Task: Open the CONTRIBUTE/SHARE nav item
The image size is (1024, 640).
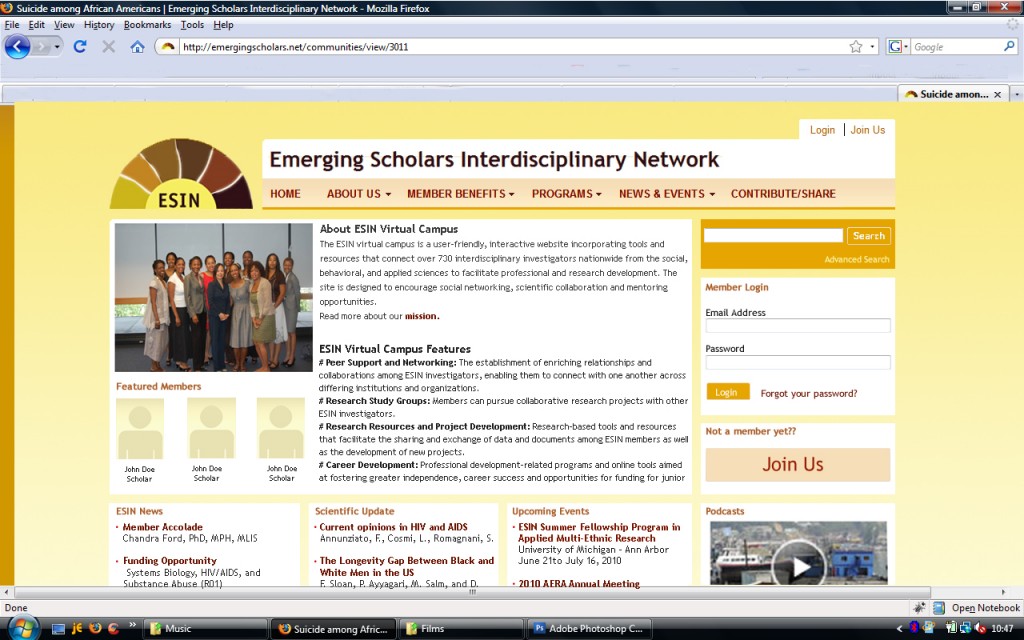Action: coord(783,194)
